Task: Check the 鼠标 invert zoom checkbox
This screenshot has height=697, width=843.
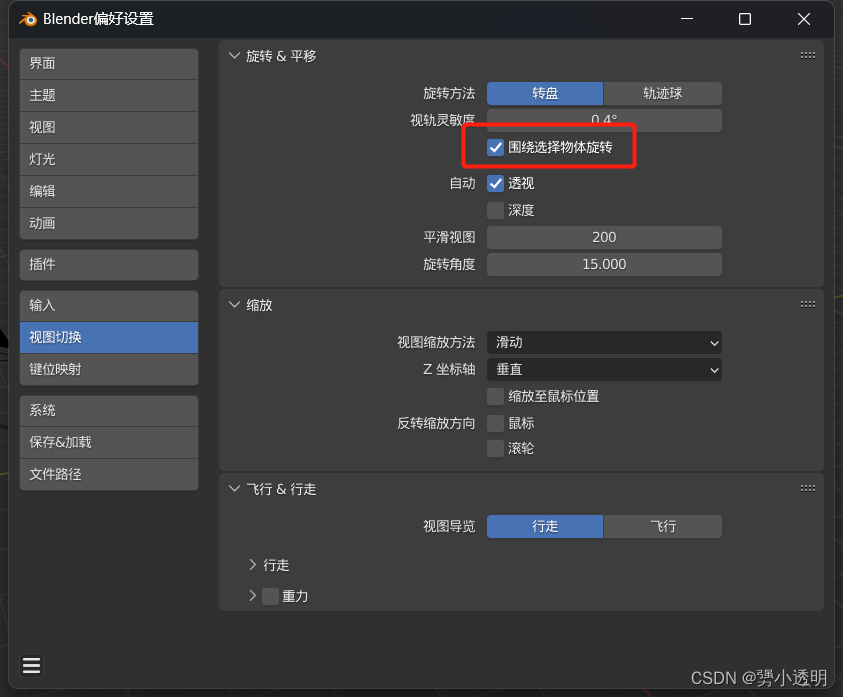Action: point(495,423)
